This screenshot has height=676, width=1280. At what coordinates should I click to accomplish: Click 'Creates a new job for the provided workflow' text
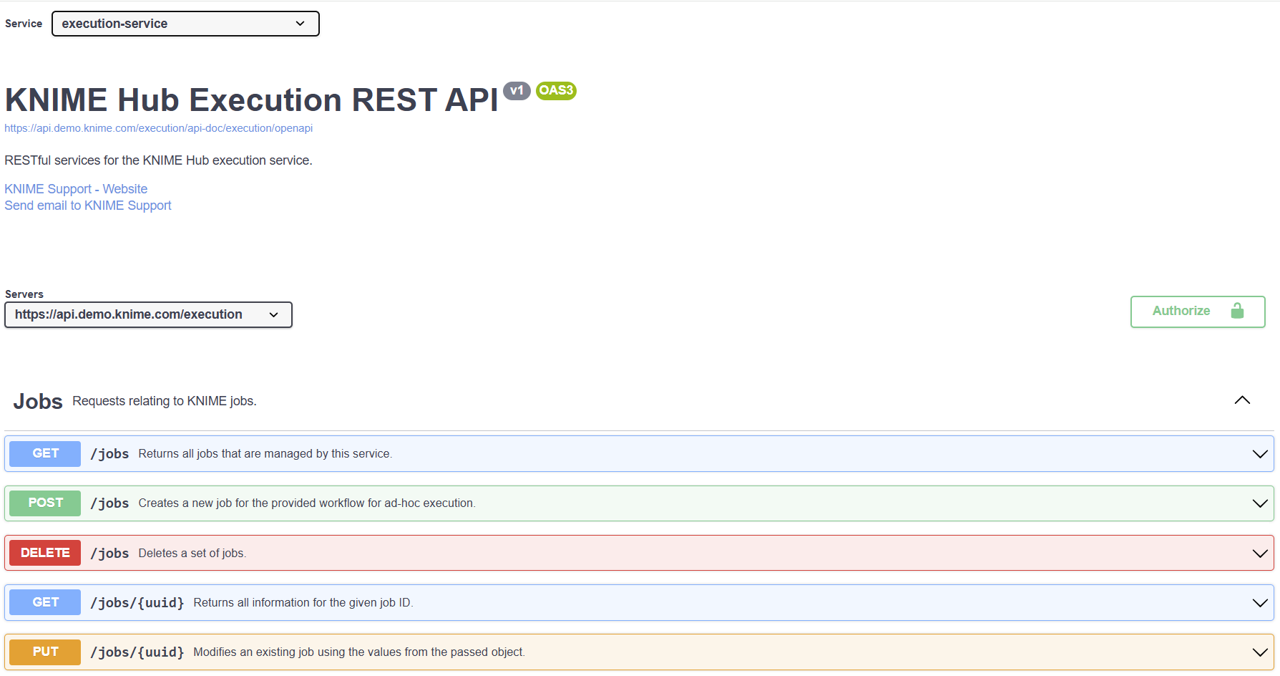306,503
